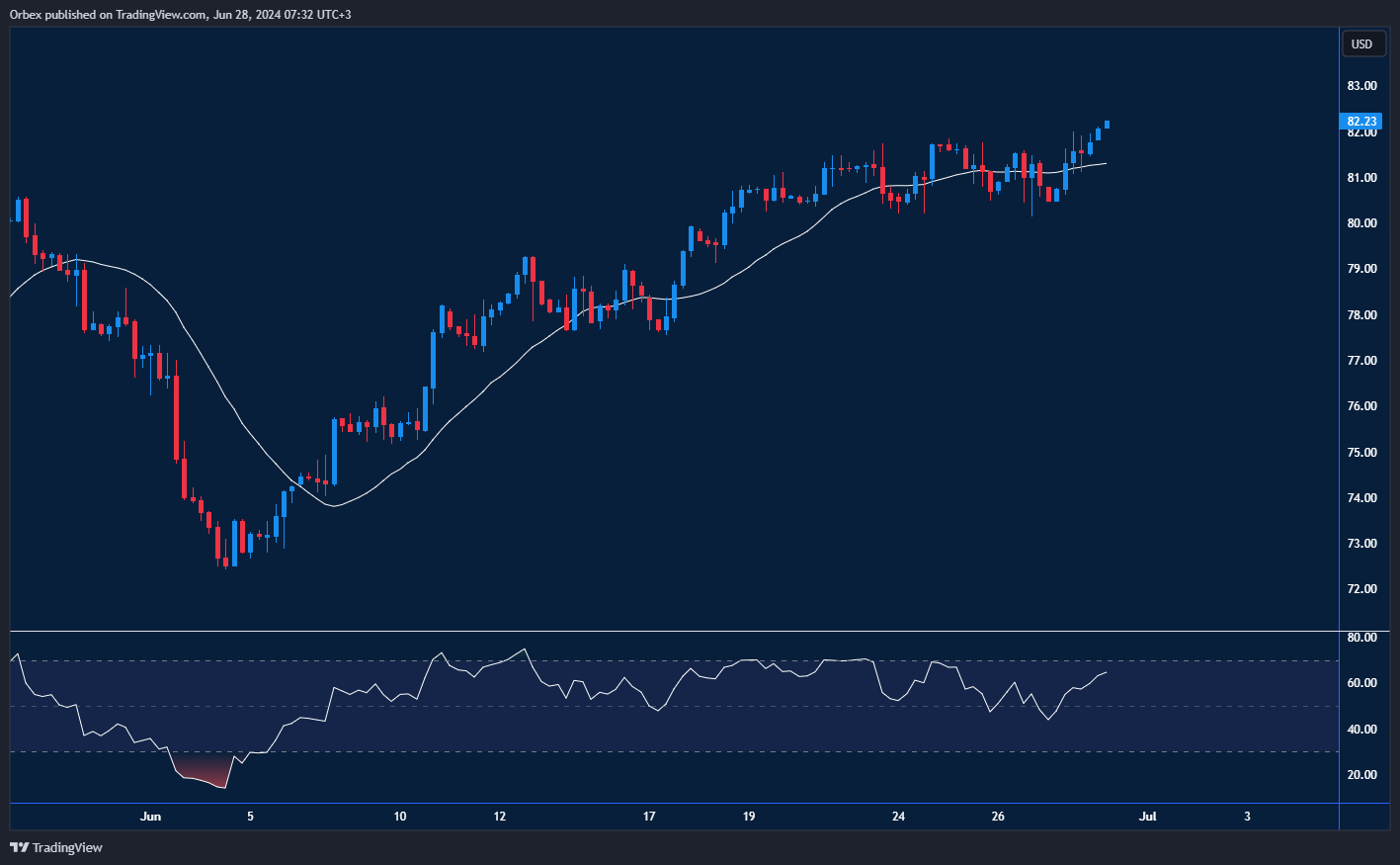Open the price scale by clicking 80.00

[x=1362, y=222]
